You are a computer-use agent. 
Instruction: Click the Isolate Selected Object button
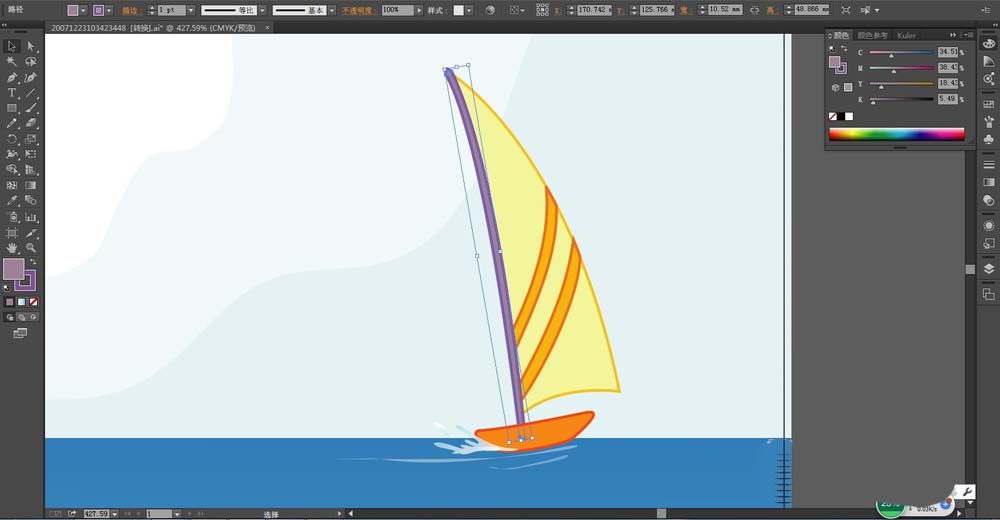(846, 10)
